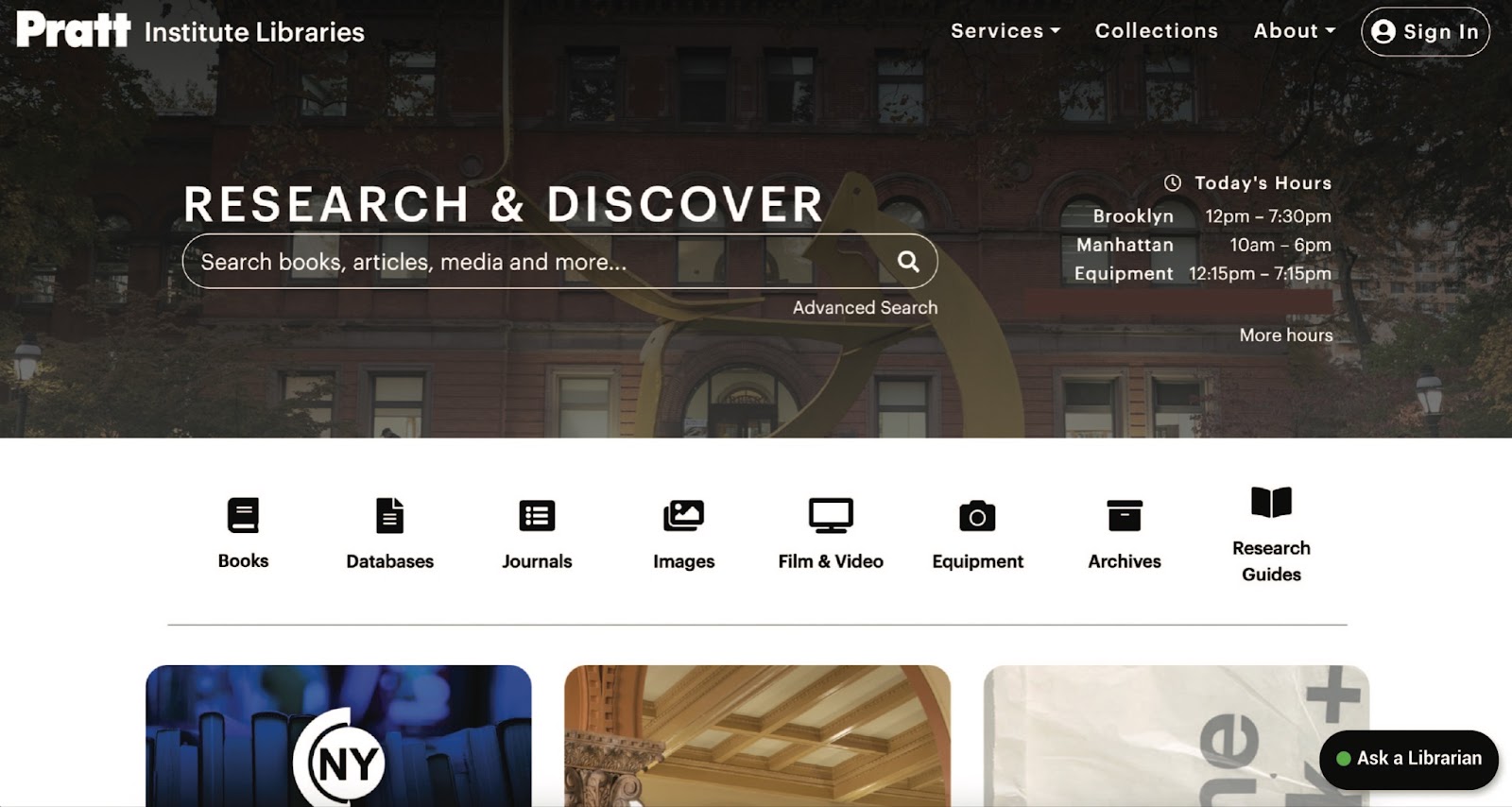Open the Databases label link
This screenshot has height=807, width=1512.
[390, 561]
